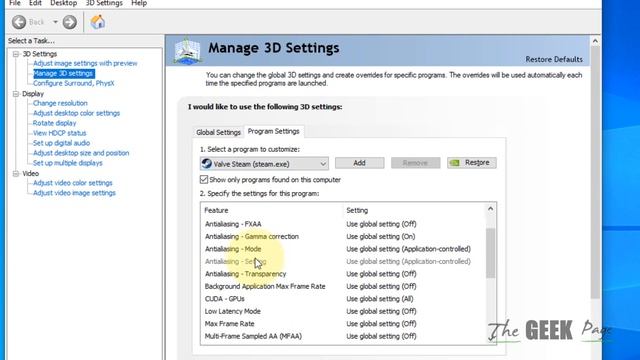This screenshot has height=360, width=640.
Task: Open Rotate display task
Action: pos(54,123)
